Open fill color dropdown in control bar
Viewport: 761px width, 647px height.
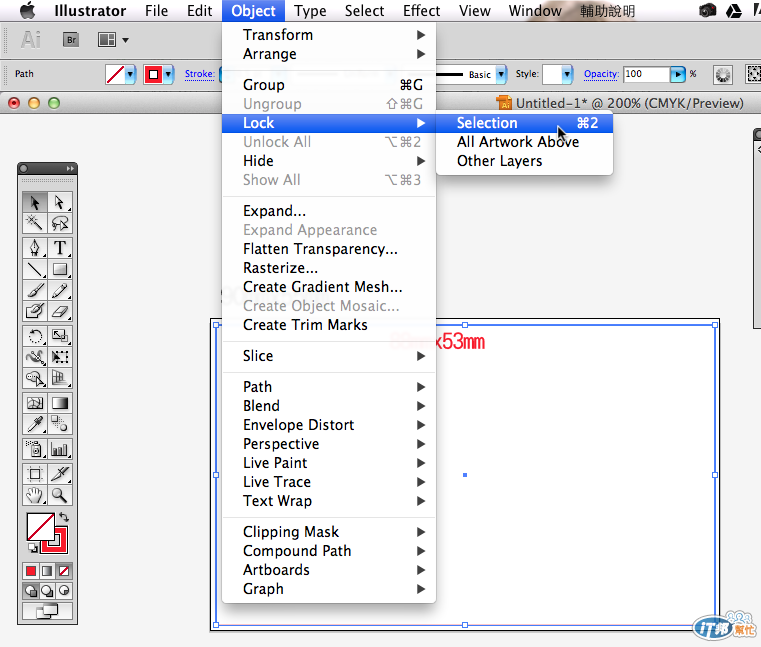(x=130, y=75)
